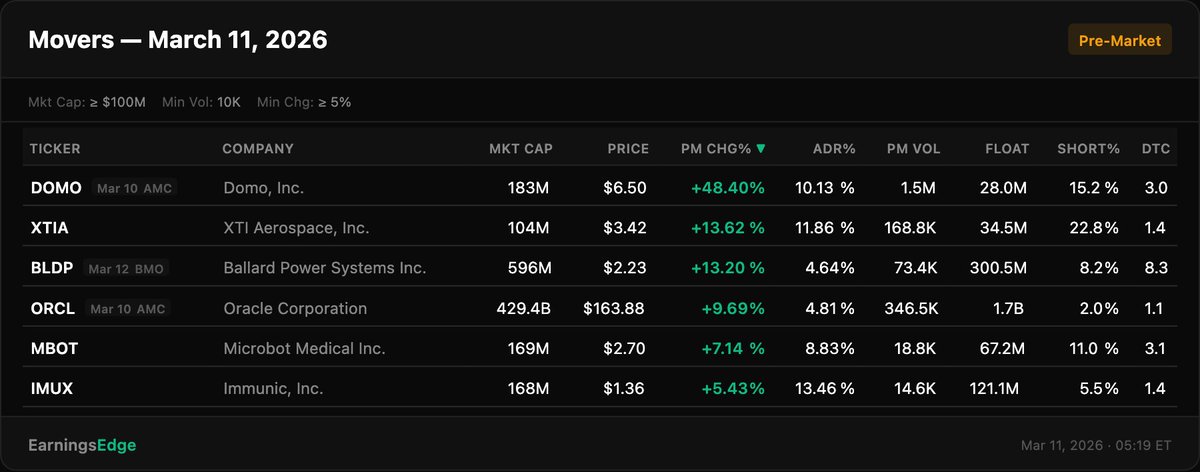Open Immunic, Inc. company name
This screenshot has width=1200, height=472.
[273, 389]
